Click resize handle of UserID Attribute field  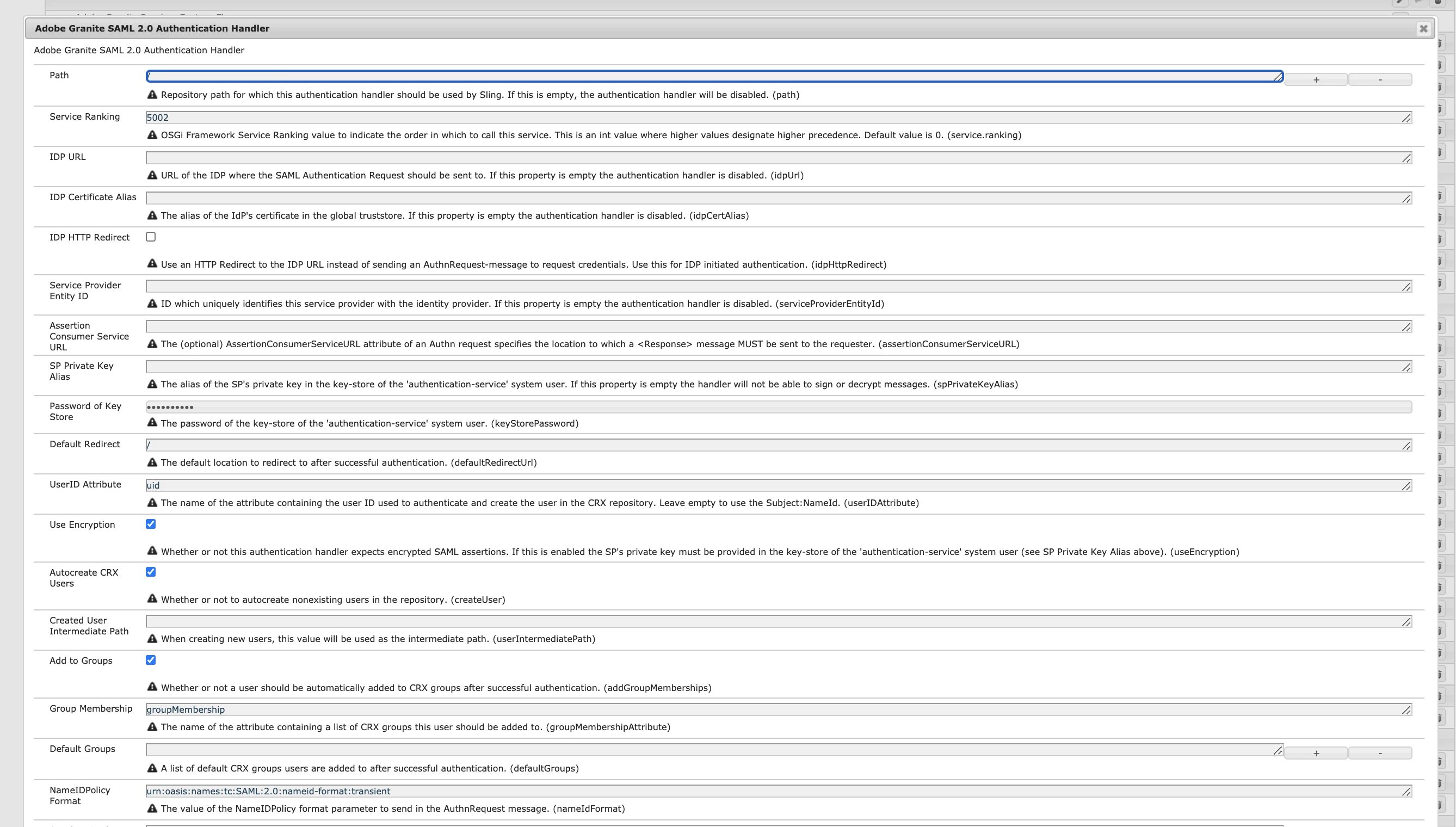coord(1406,486)
